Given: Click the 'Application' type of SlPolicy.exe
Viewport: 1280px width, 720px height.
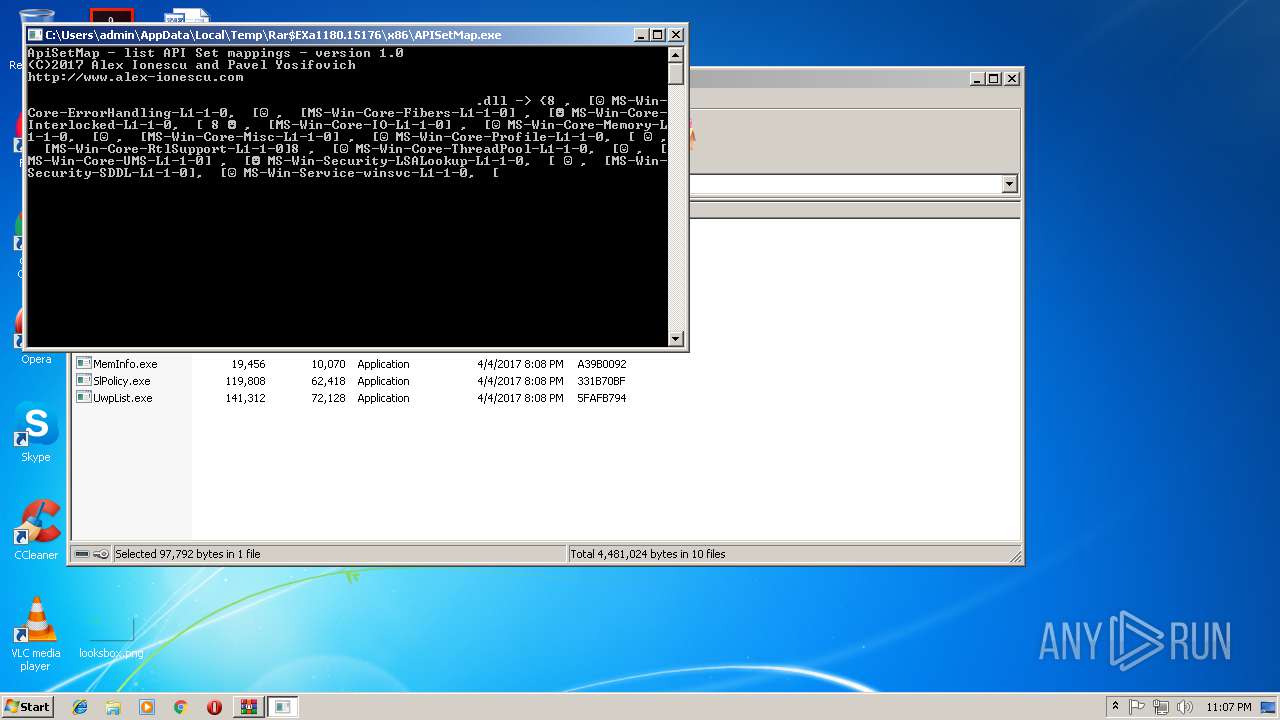Looking at the screenshot, I should pos(383,381).
